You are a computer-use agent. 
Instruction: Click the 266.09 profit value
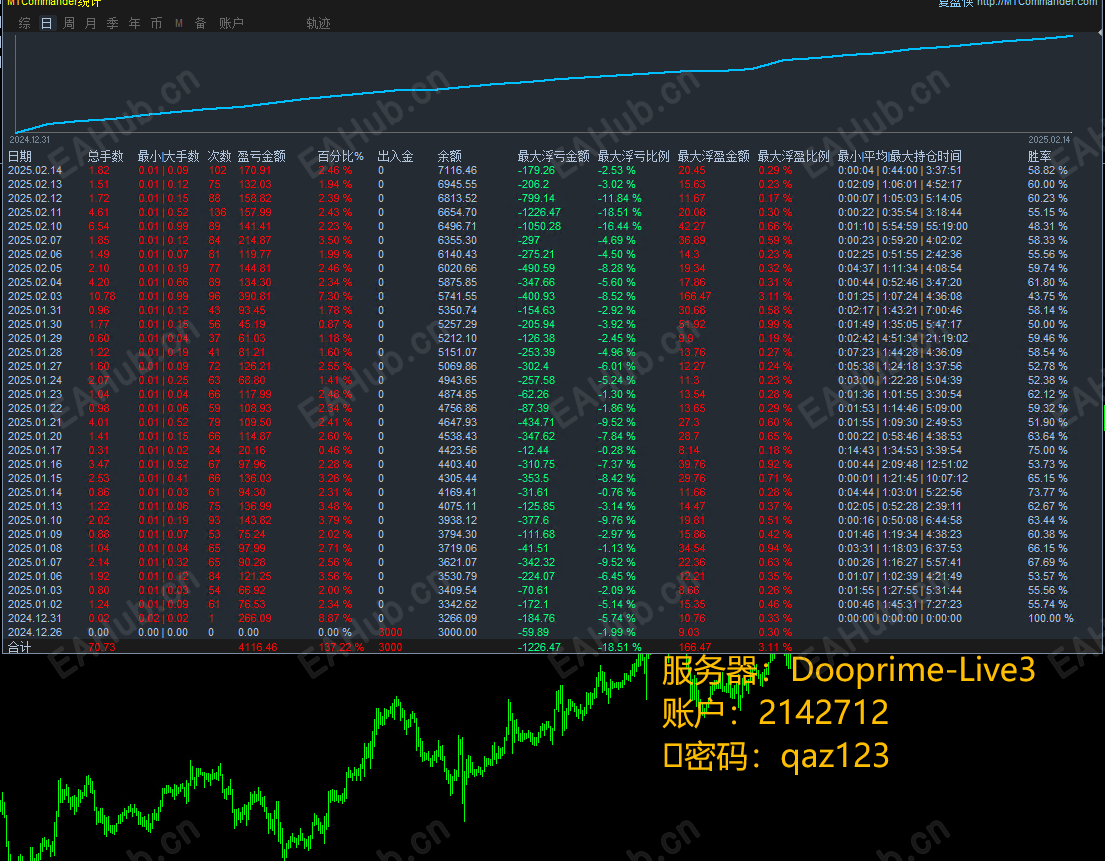click(255, 618)
